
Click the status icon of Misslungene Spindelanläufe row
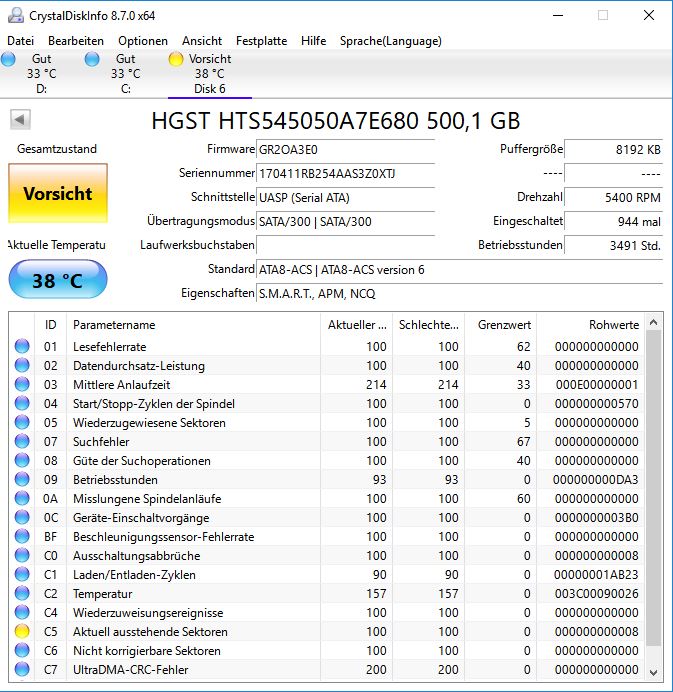pos(22,498)
